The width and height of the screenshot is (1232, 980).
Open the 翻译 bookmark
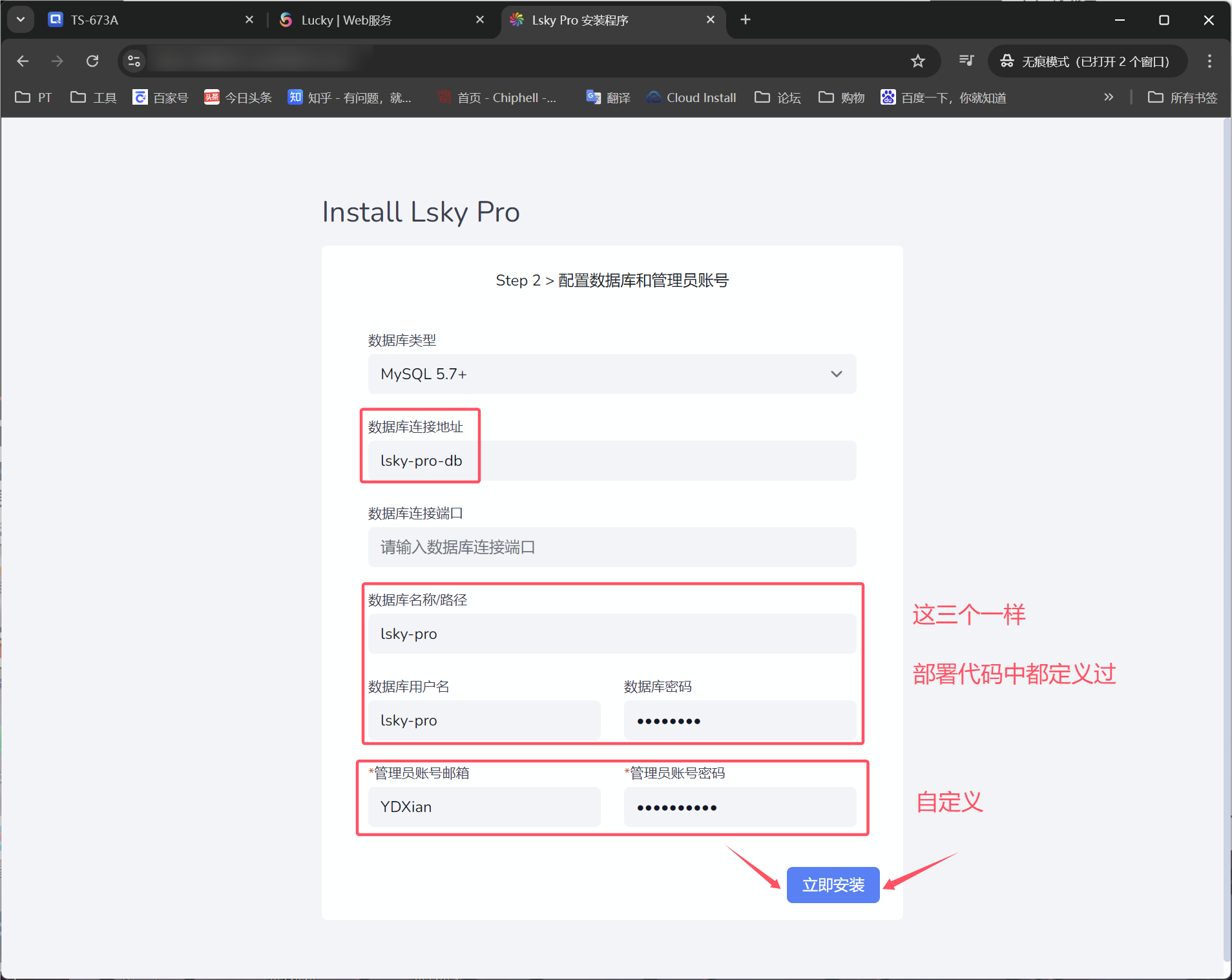coord(609,98)
